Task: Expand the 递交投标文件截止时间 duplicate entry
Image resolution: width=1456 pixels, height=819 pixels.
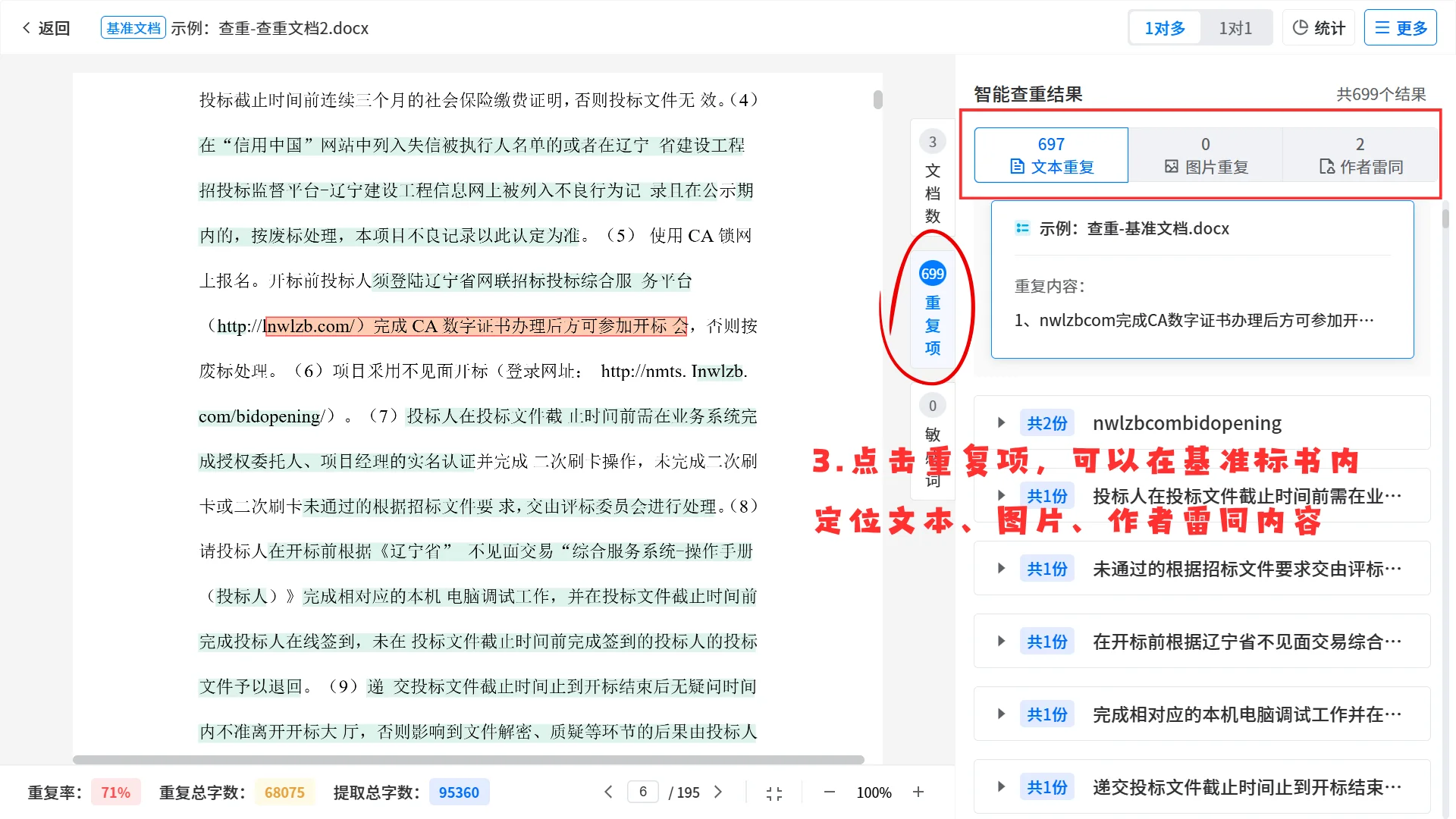Action: pos(1001,786)
